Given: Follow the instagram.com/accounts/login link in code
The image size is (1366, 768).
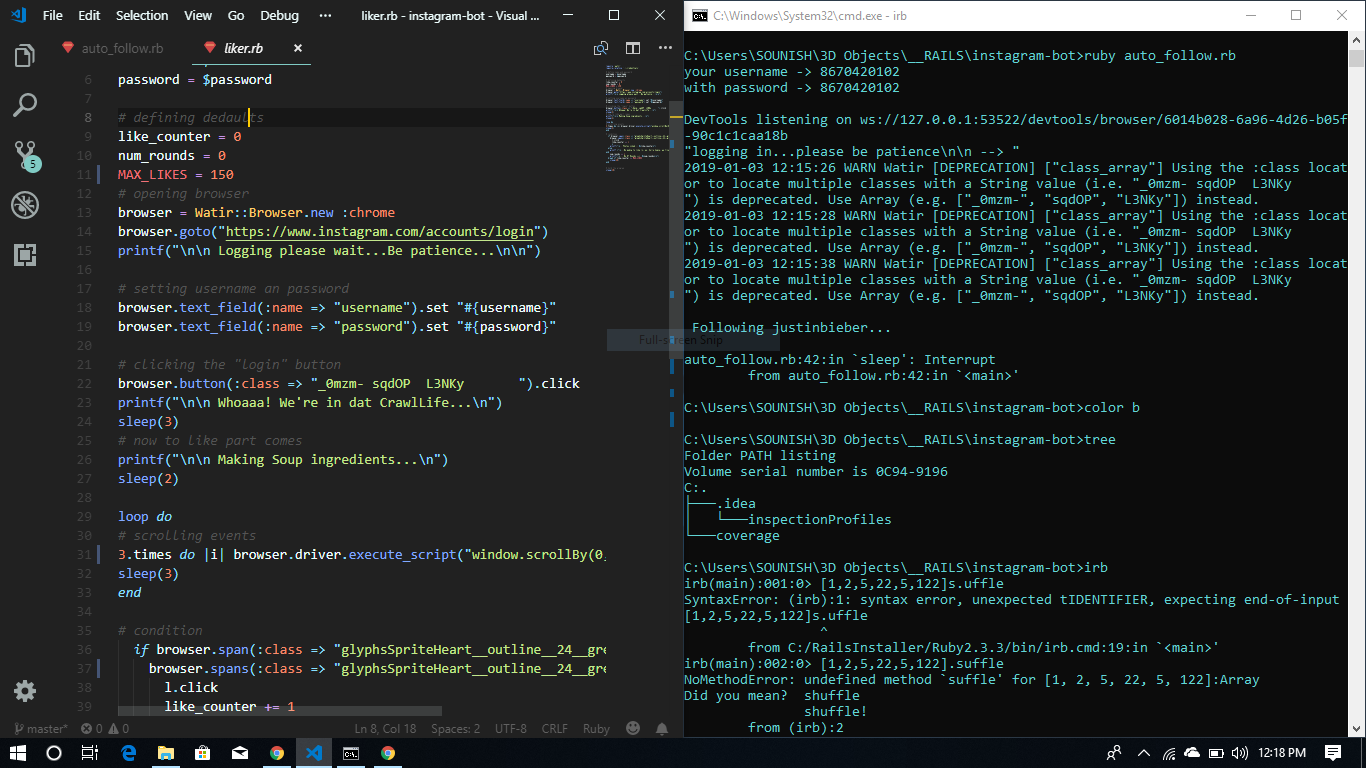Looking at the screenshot, I should click(380, 232).
